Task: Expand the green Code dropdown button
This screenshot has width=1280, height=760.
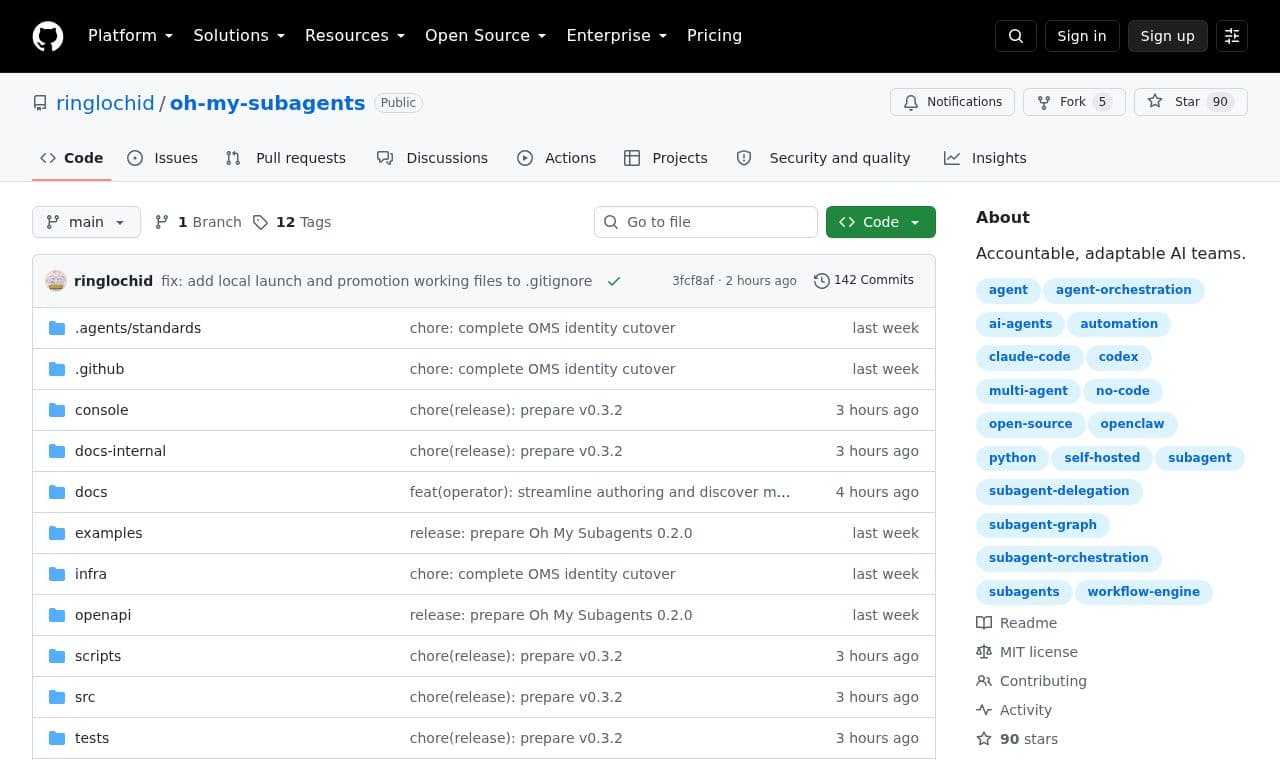Action: click(881, 222)
